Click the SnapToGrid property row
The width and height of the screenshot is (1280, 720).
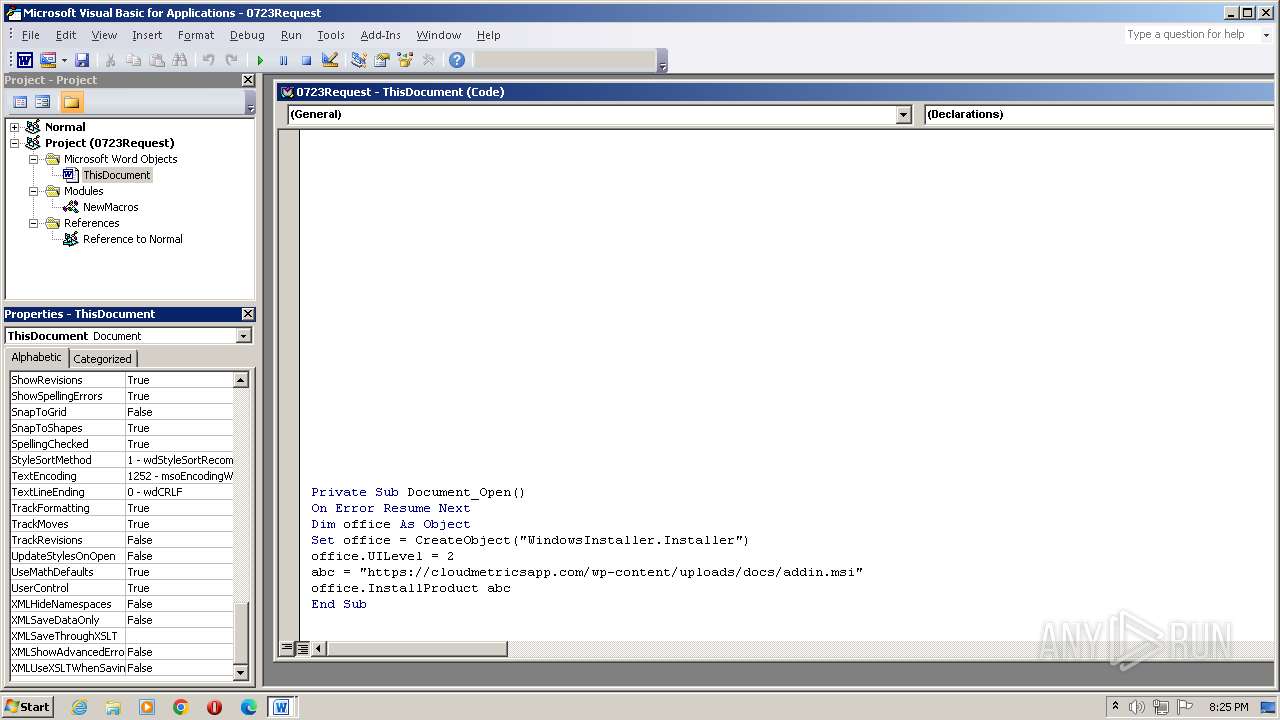(x=121, y=412)
